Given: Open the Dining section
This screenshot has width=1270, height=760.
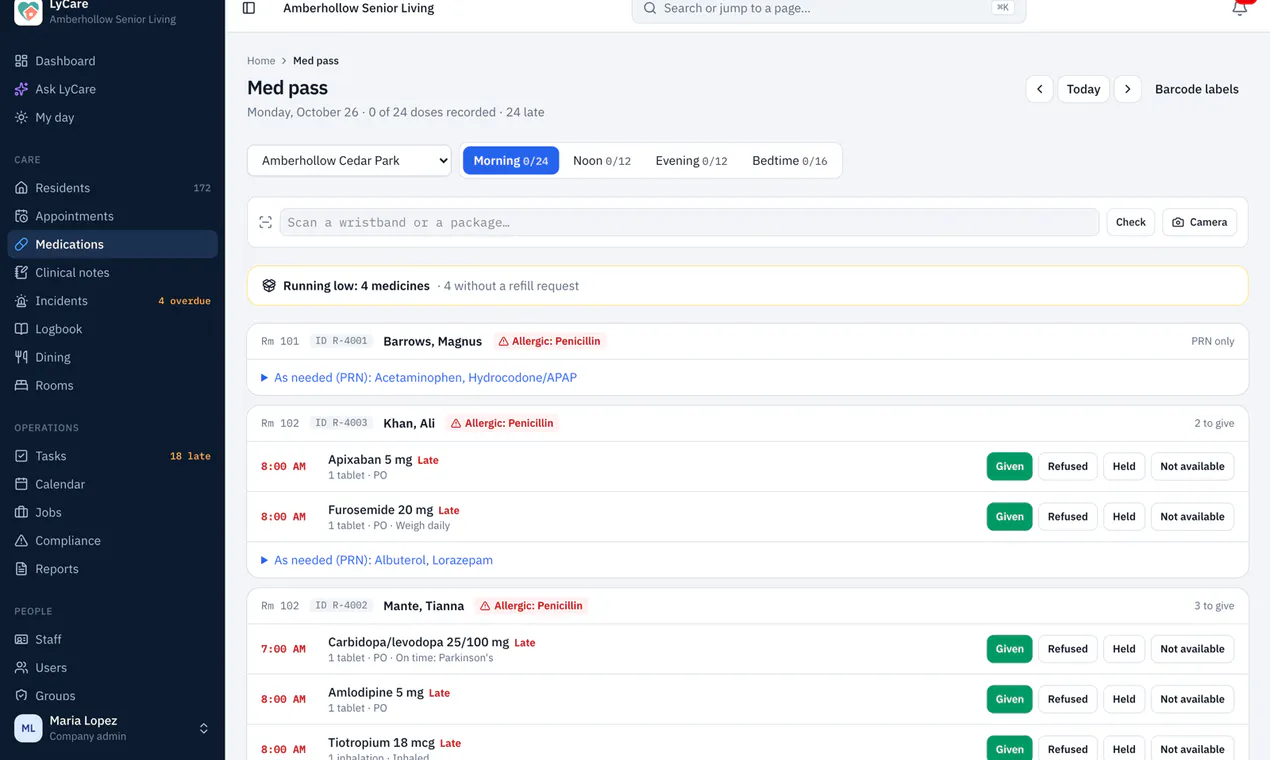Looking at the screenshot, I should click(x=112, y=357).
